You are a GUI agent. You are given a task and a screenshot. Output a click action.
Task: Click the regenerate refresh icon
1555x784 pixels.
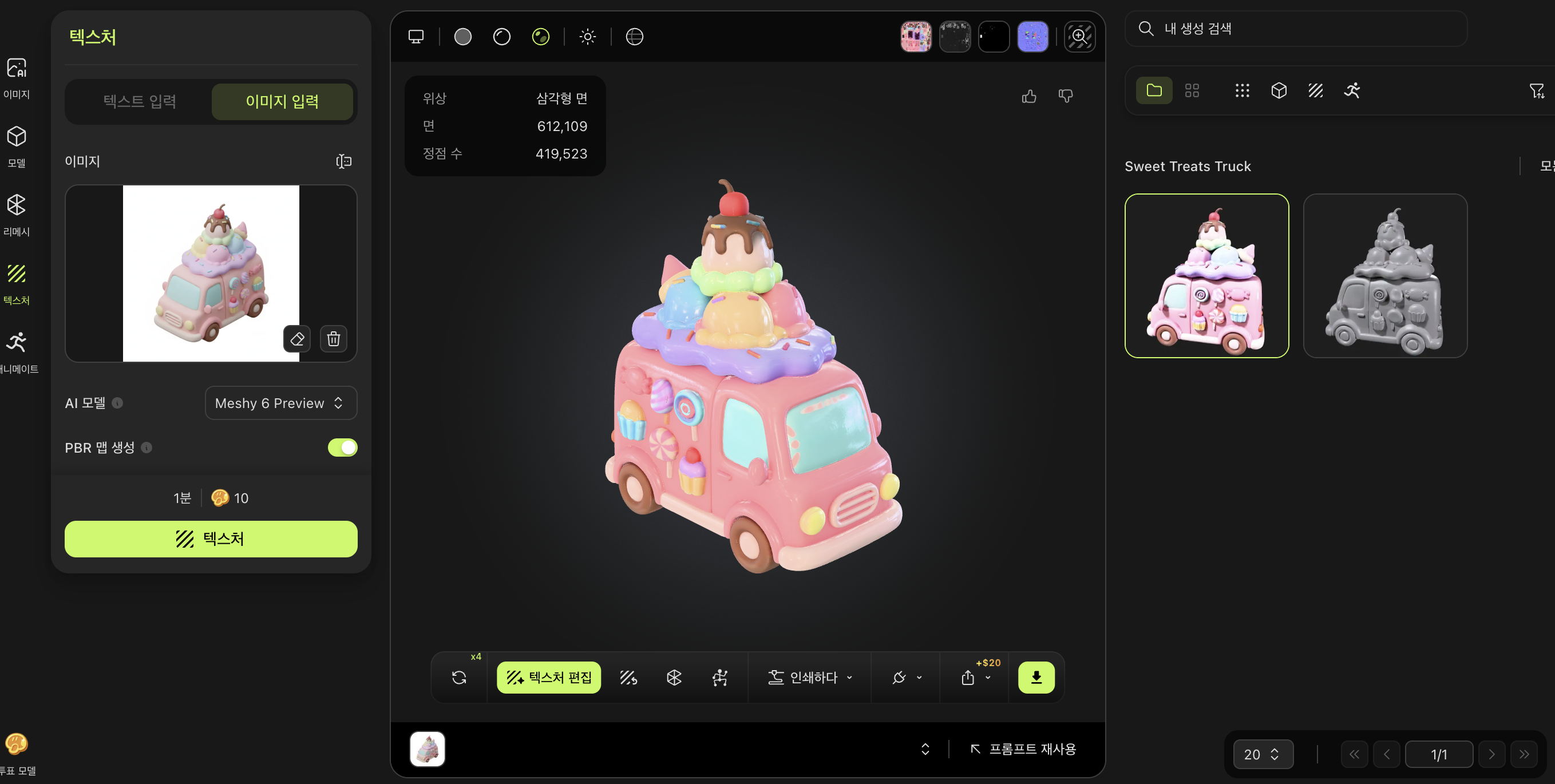click(459, 677)
